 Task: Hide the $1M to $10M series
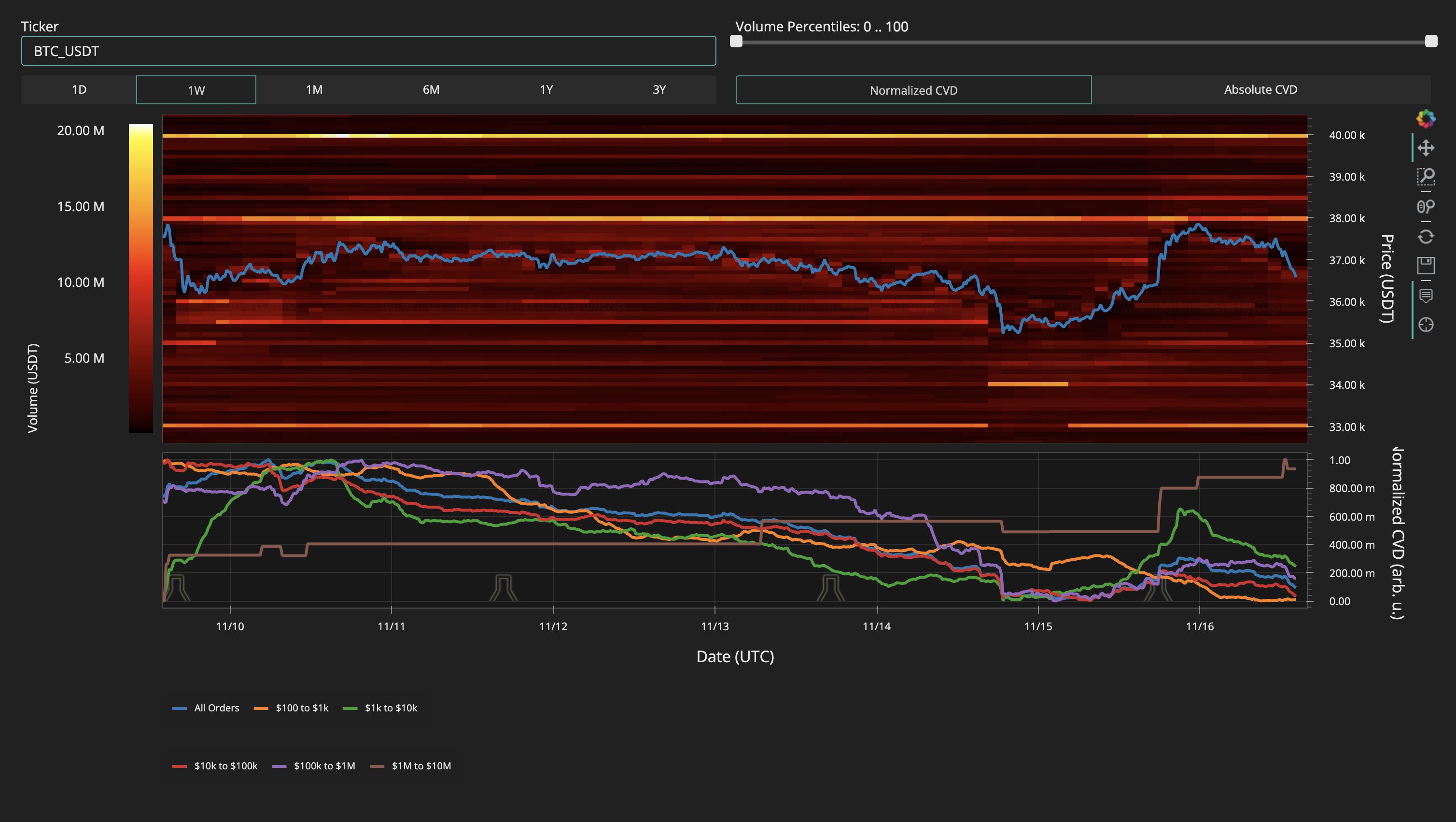tap(411, 766)
